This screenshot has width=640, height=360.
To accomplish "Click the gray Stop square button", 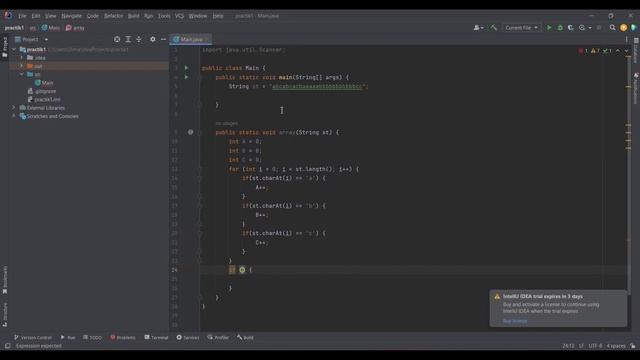I will pos(599,28).
